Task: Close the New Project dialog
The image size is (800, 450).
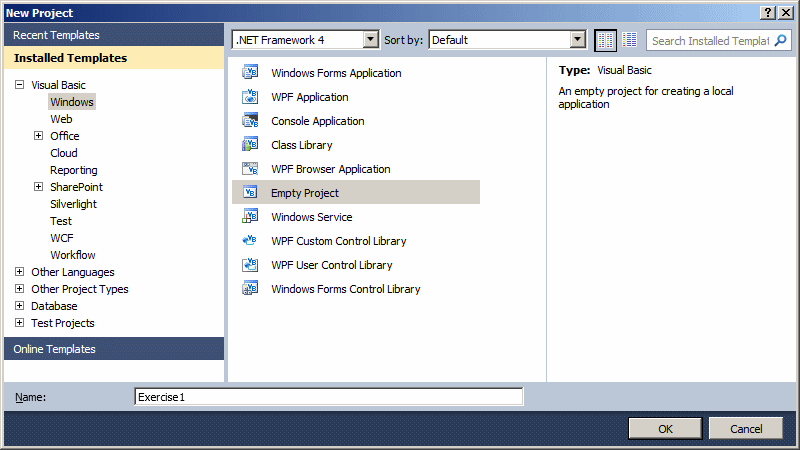Action: pyautogui.click(x=786, y=13)
